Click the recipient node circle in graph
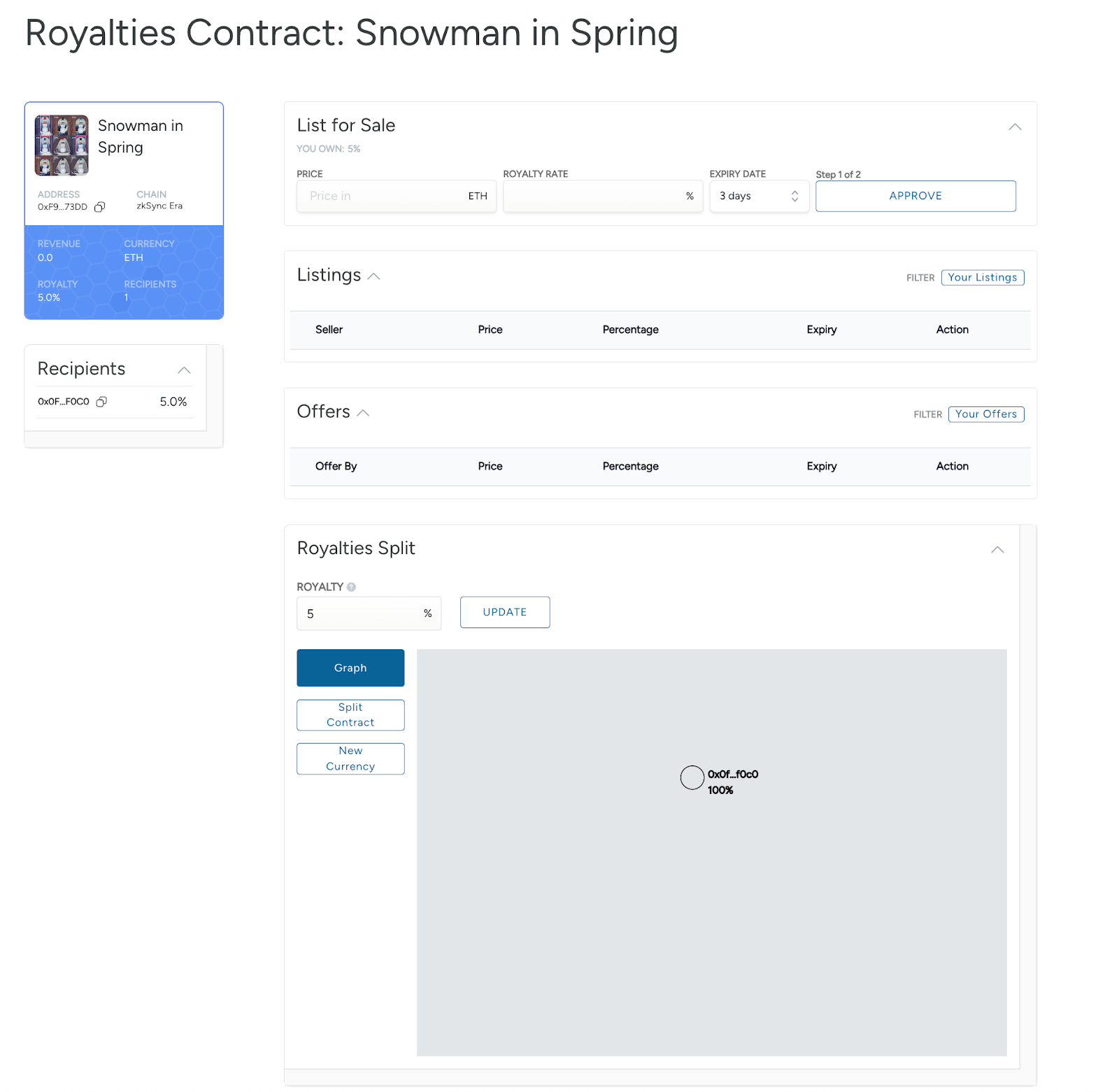Screen dimensions: 1119x1092 [x=692, y=777]
